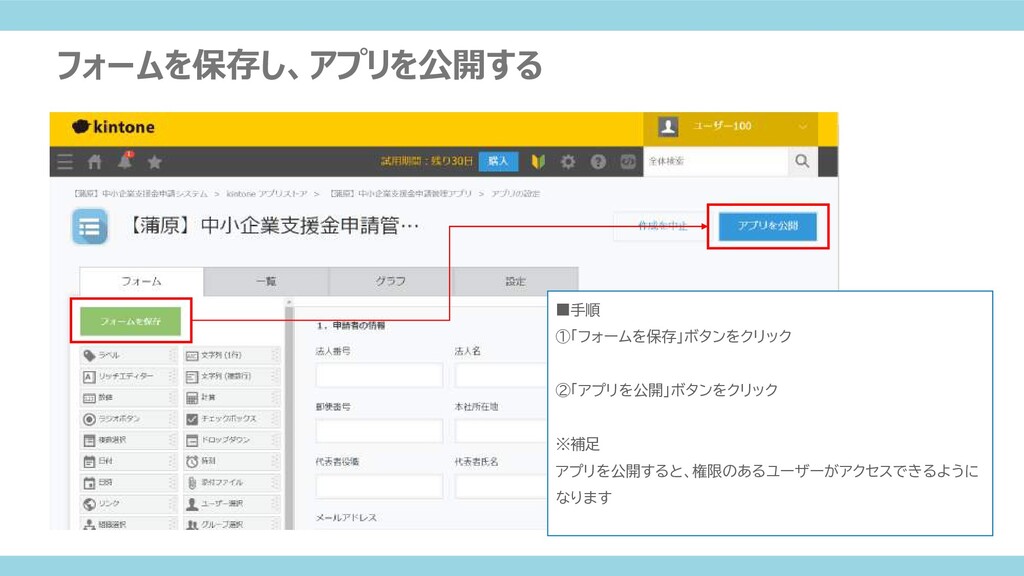The height and width of the screenshot is (576, 1024).
Task: Open settings gear icon in header
Action: click(x=568, y=162)
